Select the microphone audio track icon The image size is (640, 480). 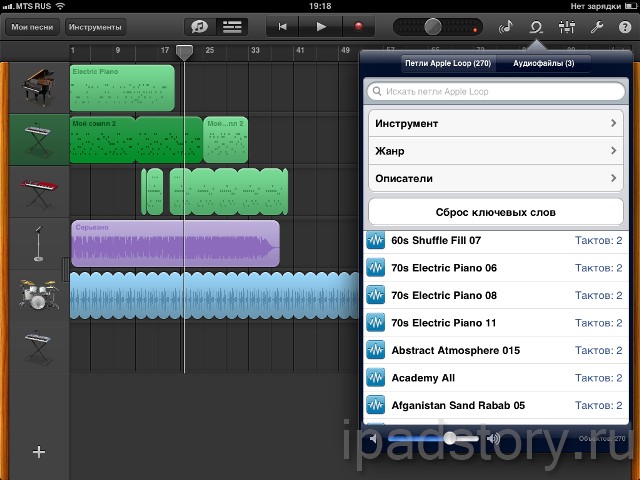39,244
